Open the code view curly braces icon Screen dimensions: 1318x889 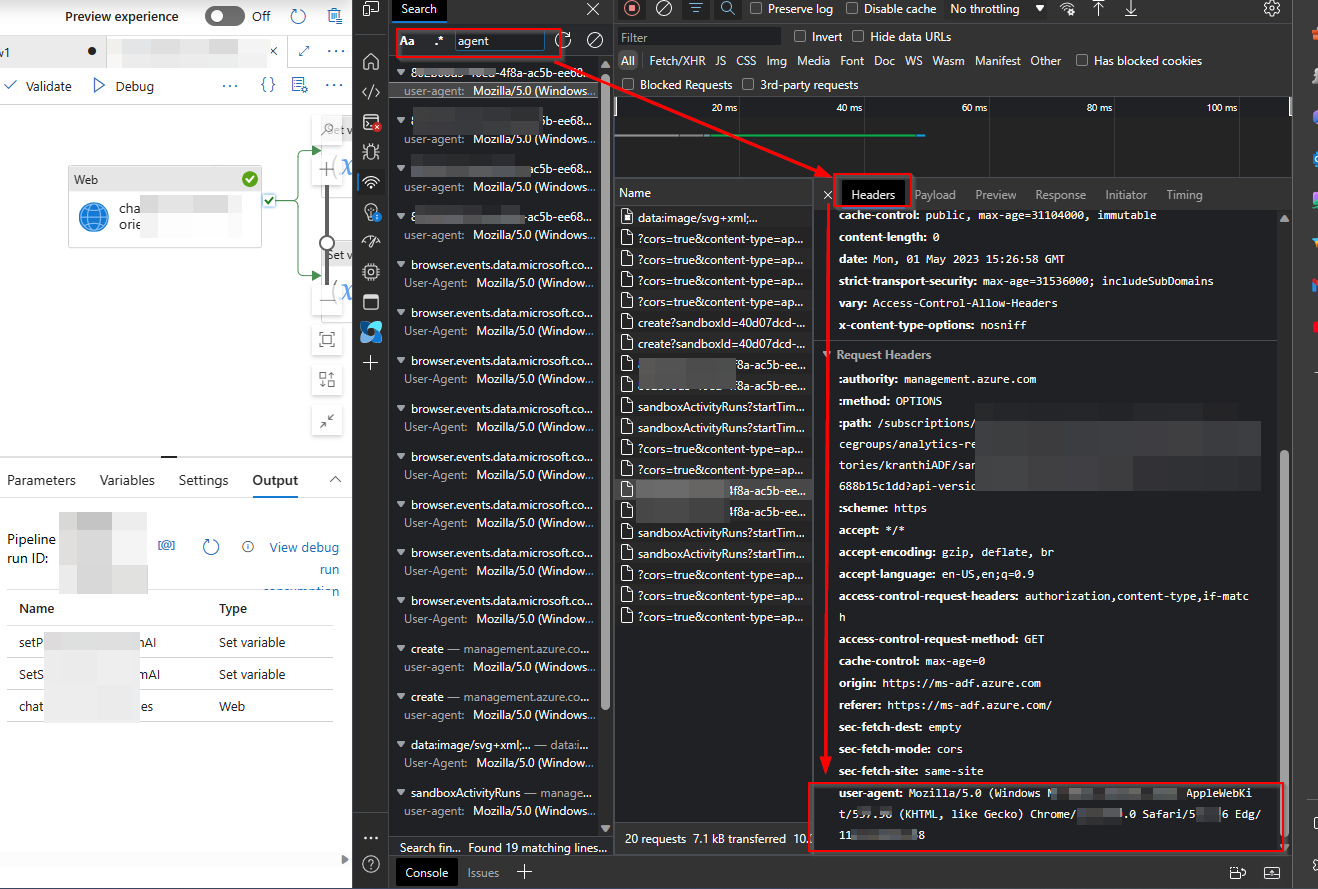coord(268,86)
